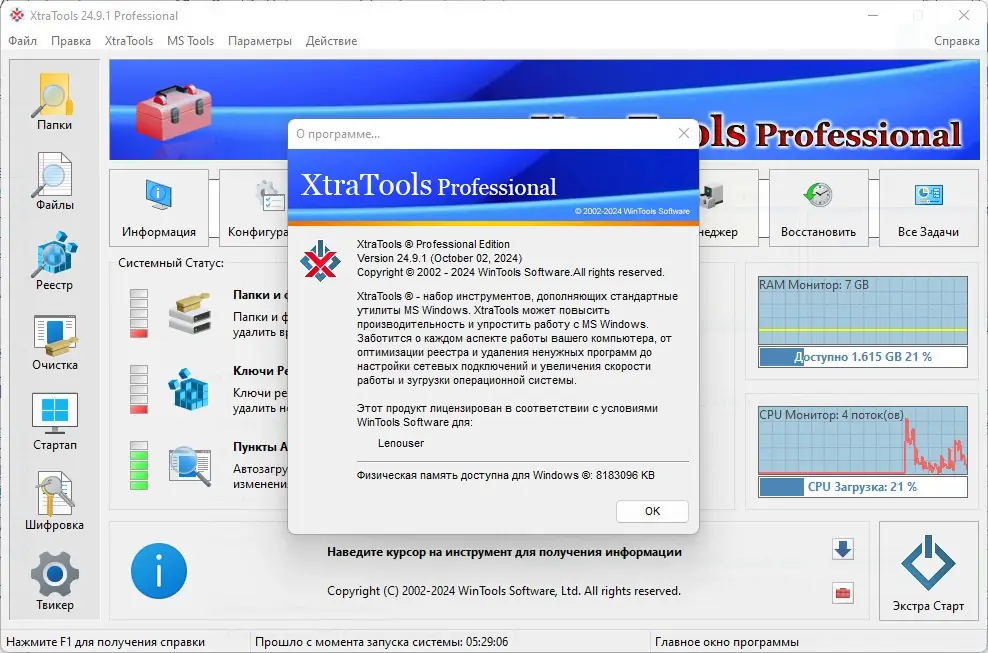Click the autostart magnifier status icon

click(190, 466)
